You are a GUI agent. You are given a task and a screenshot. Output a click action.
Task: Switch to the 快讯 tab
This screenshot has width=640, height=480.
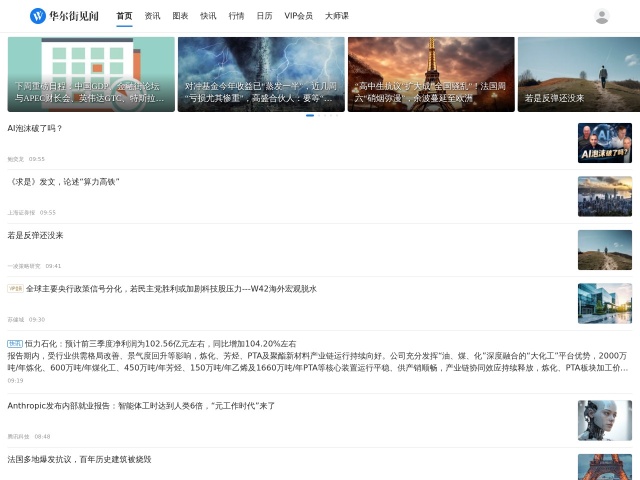(208, 16)
